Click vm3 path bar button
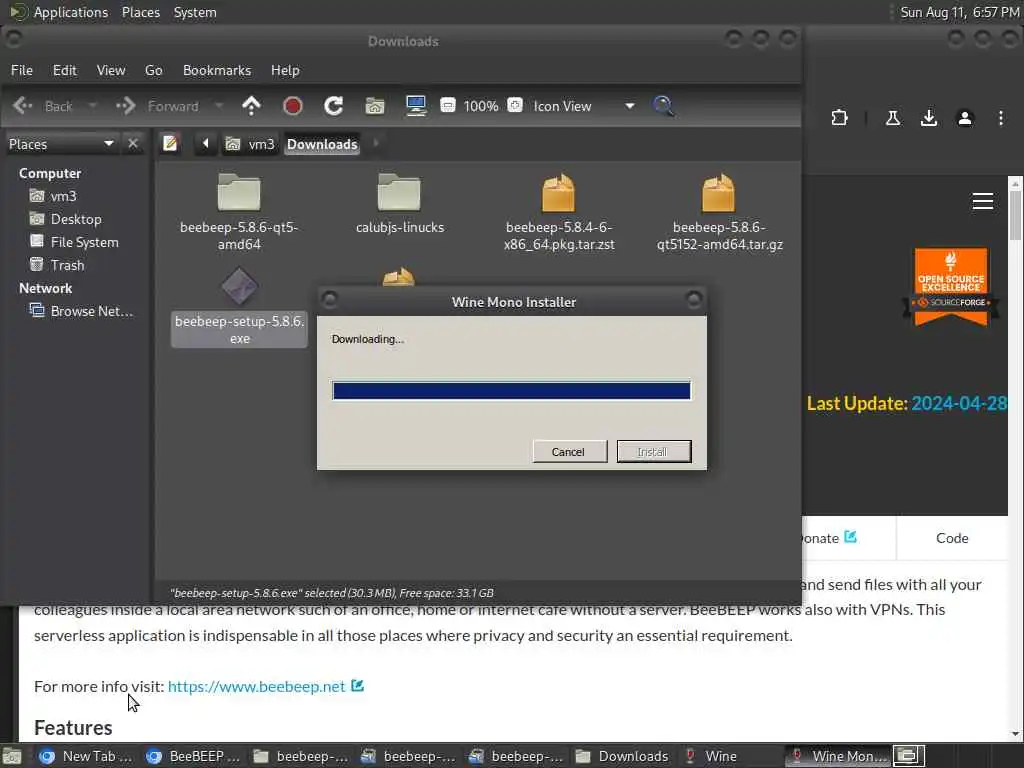 pyautogui.click(x=251, y=144)
